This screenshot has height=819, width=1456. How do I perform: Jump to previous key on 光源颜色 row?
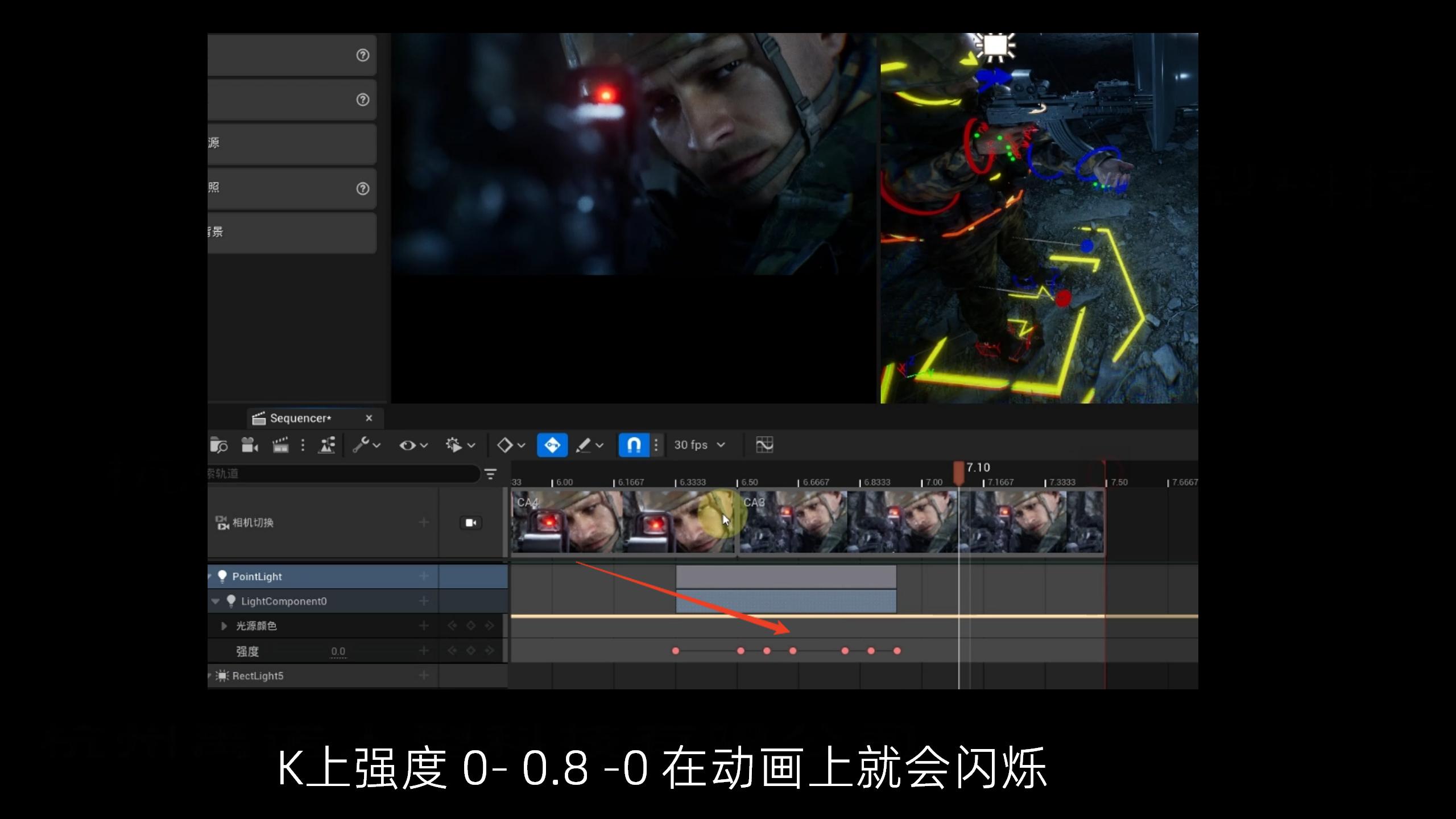click(453, 626)
